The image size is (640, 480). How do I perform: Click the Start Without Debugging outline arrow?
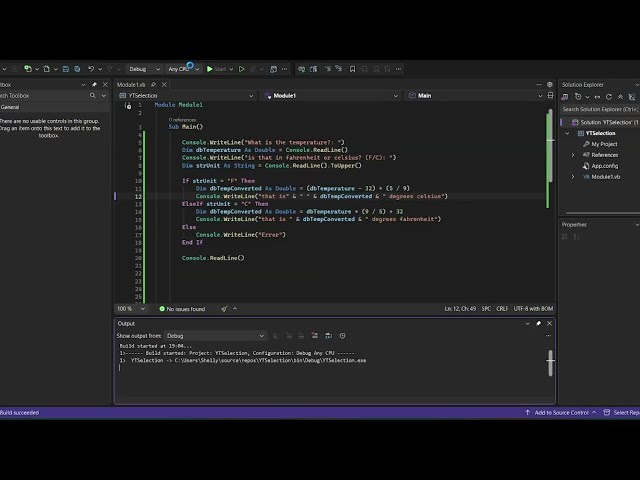click(x=241, y=69)
